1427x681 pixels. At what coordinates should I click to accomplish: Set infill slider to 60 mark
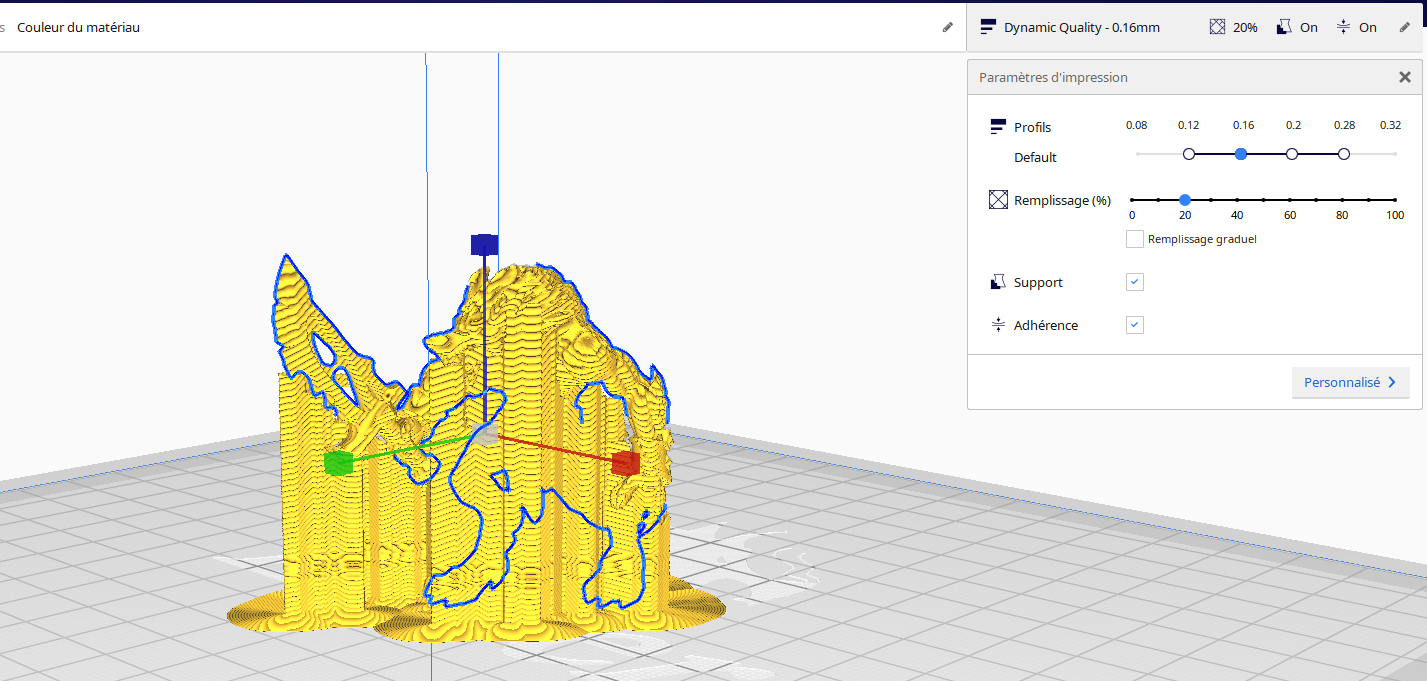(x=1290, y=200)
